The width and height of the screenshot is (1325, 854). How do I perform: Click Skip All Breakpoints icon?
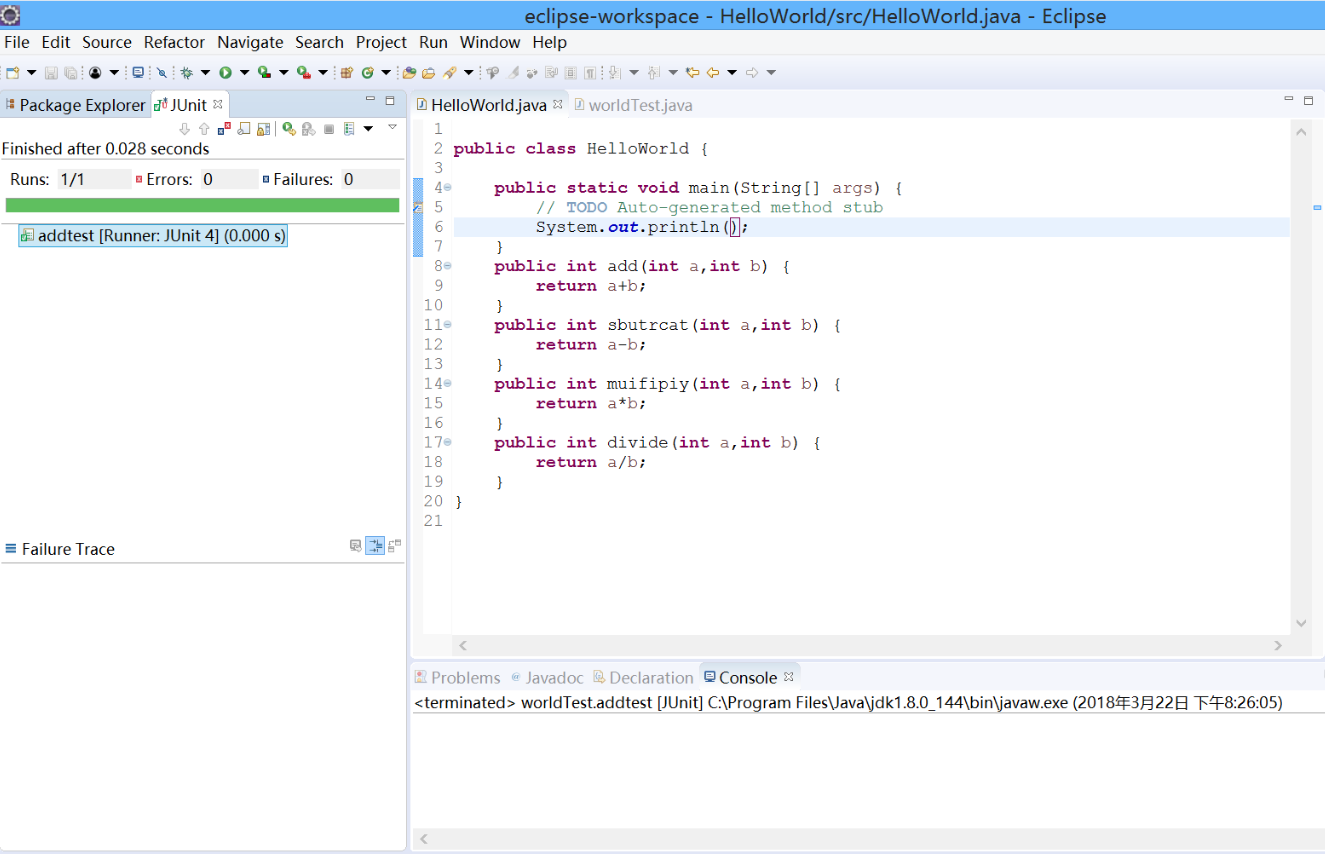(161, 72)
